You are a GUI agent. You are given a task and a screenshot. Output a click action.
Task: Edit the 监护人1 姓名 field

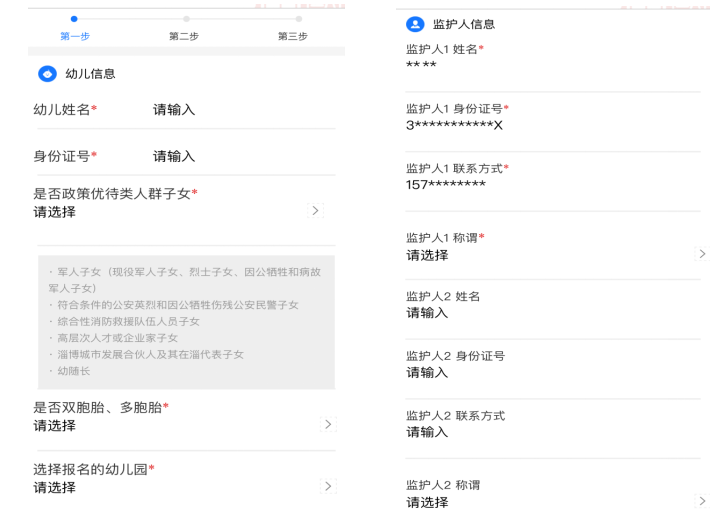coord(421,66)
